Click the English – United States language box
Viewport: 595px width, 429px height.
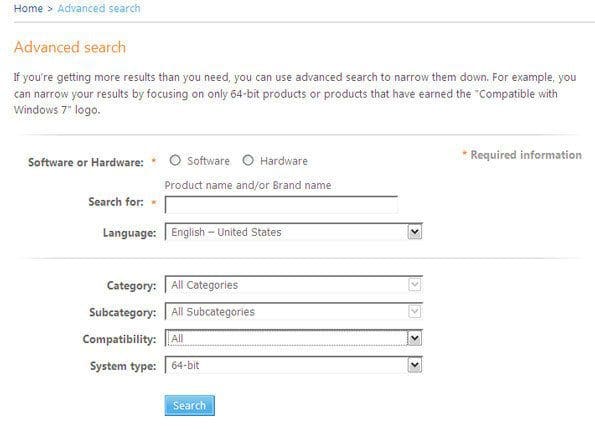[294, 232]
